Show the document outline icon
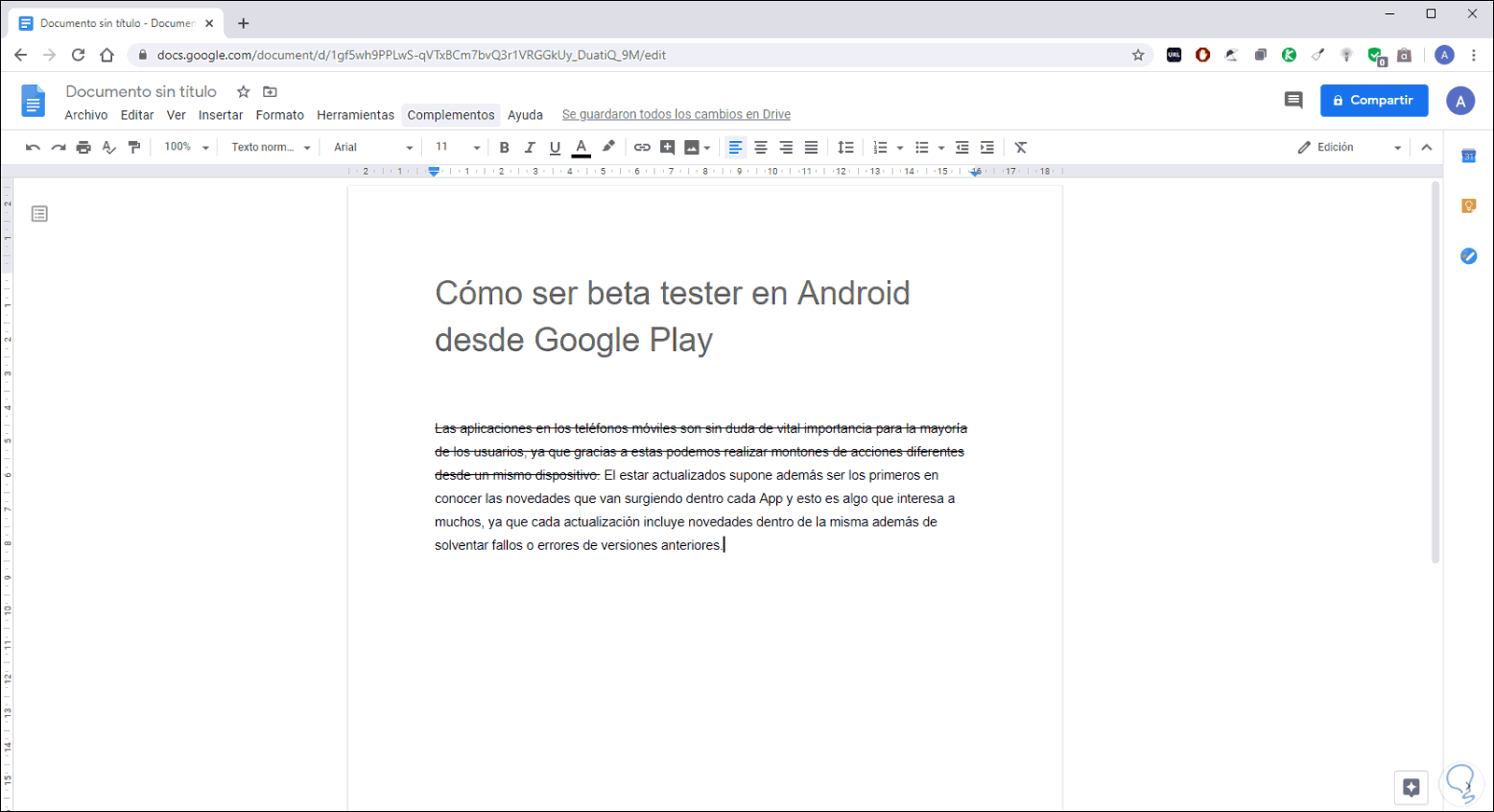 point(39,214)
